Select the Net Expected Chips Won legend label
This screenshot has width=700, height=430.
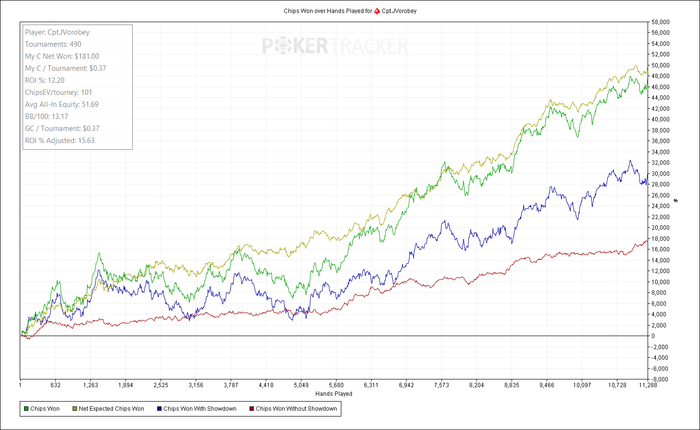(x=111, y=409)
